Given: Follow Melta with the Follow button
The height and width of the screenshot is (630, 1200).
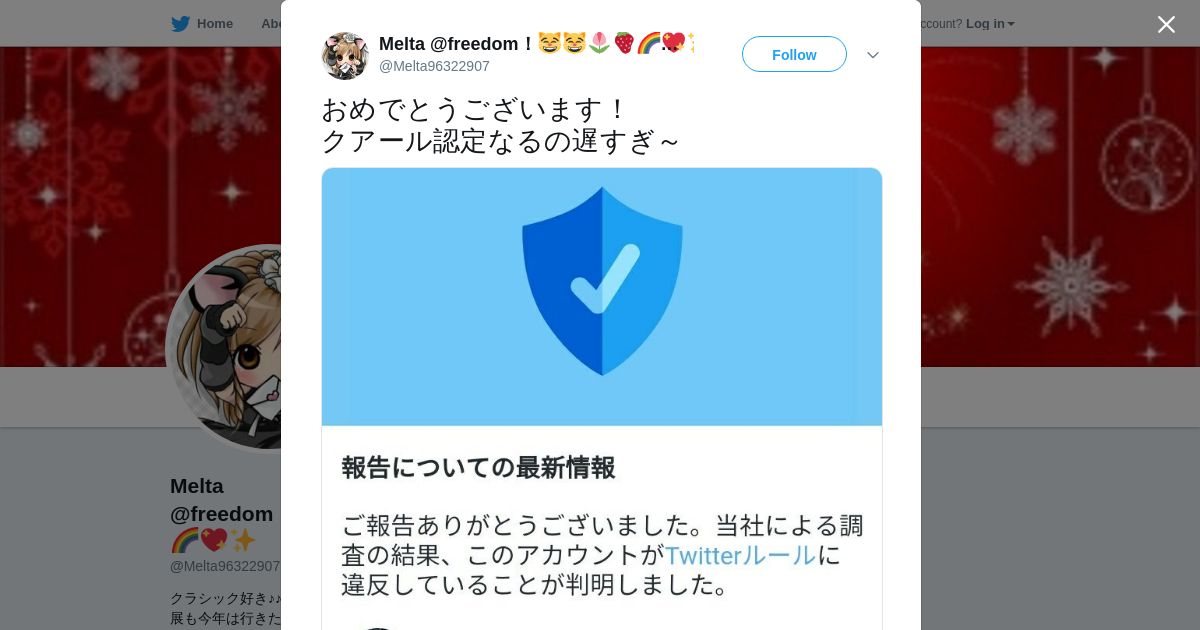Looking at the screenshot, I should point(794,54).
